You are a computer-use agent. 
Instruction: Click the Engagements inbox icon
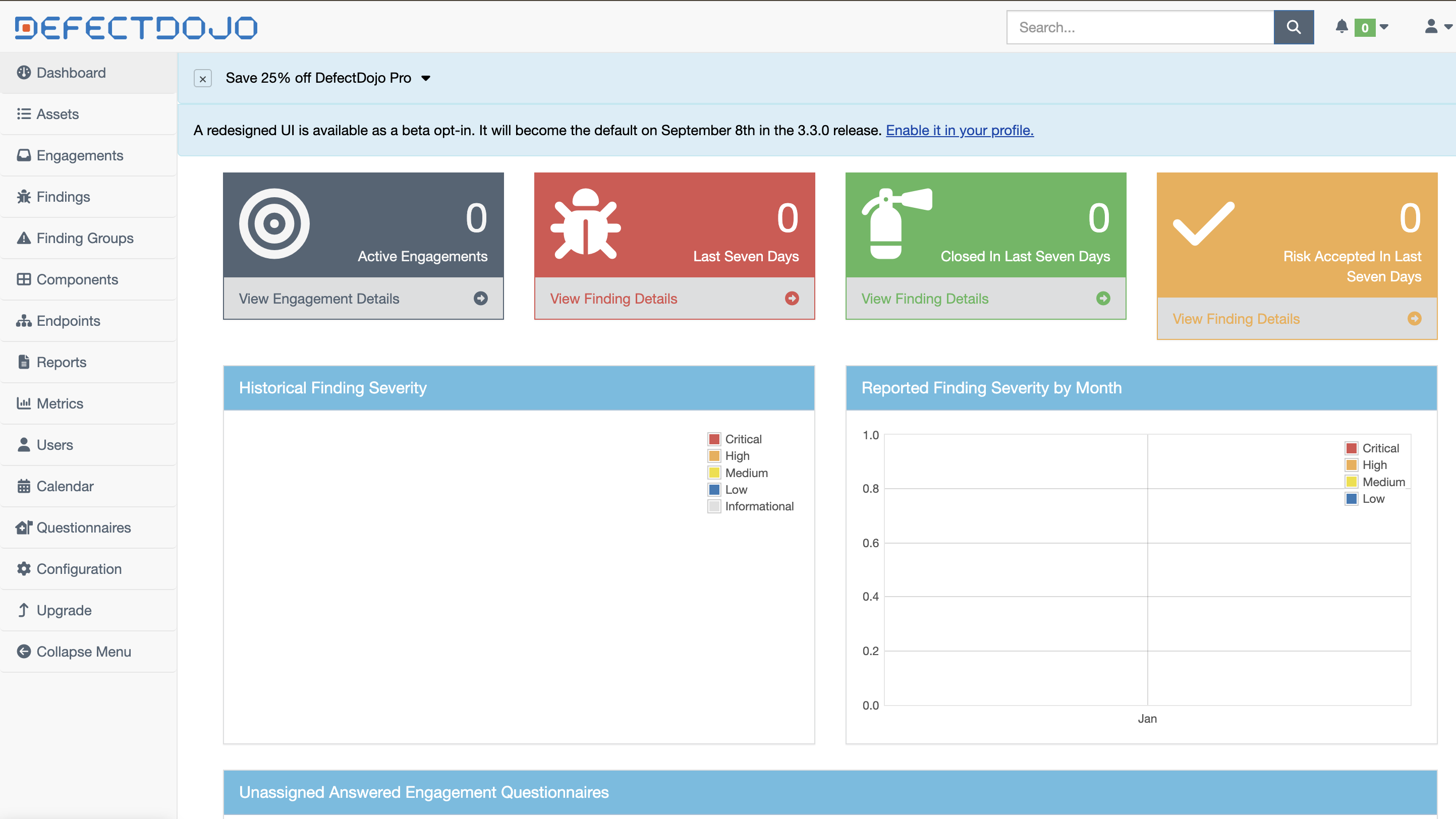(24, 155)
